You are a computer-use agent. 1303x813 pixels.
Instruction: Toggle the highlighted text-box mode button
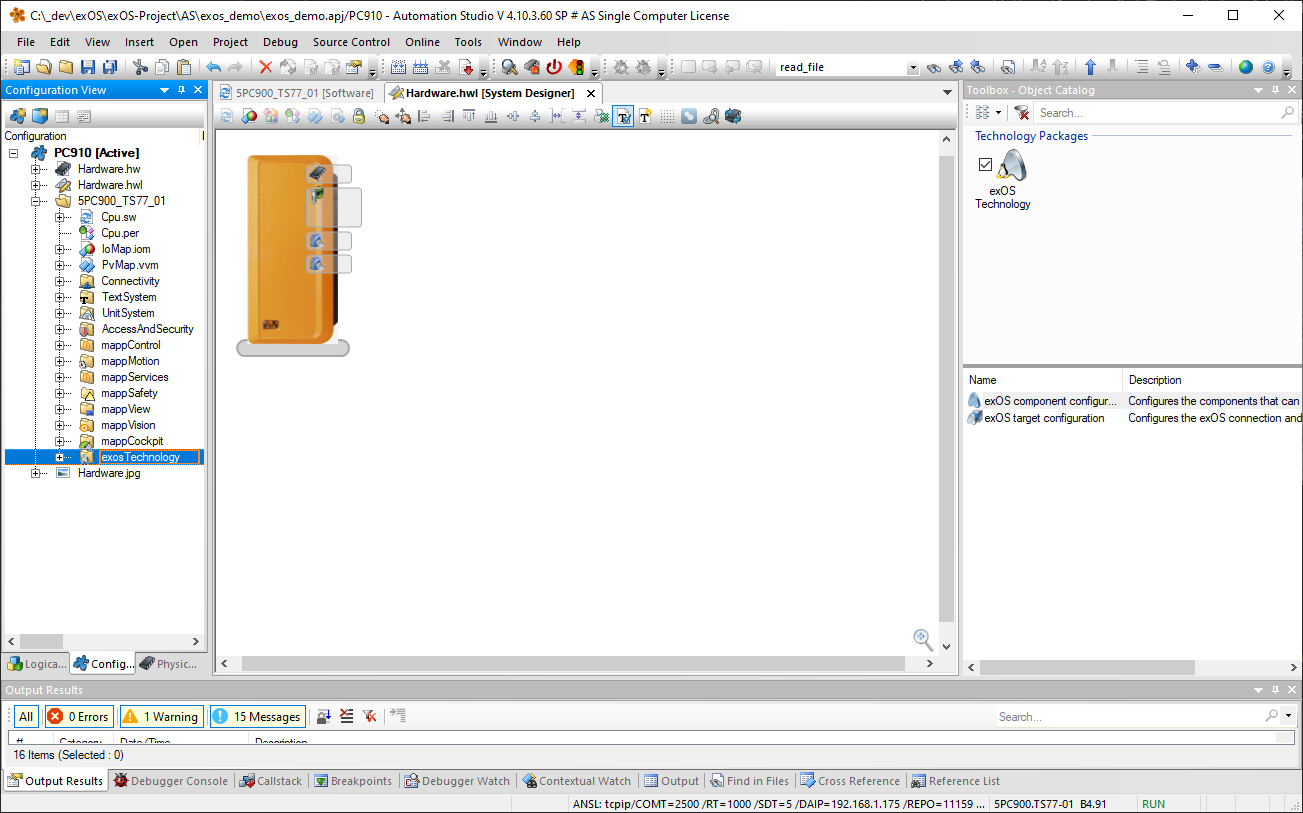pyautogui.click(x=623, y=116)
